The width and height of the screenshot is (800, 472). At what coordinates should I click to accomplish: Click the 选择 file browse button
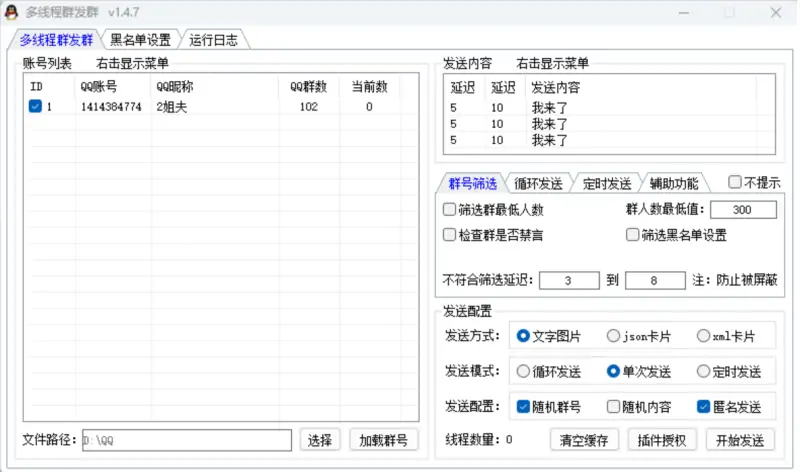319,440
